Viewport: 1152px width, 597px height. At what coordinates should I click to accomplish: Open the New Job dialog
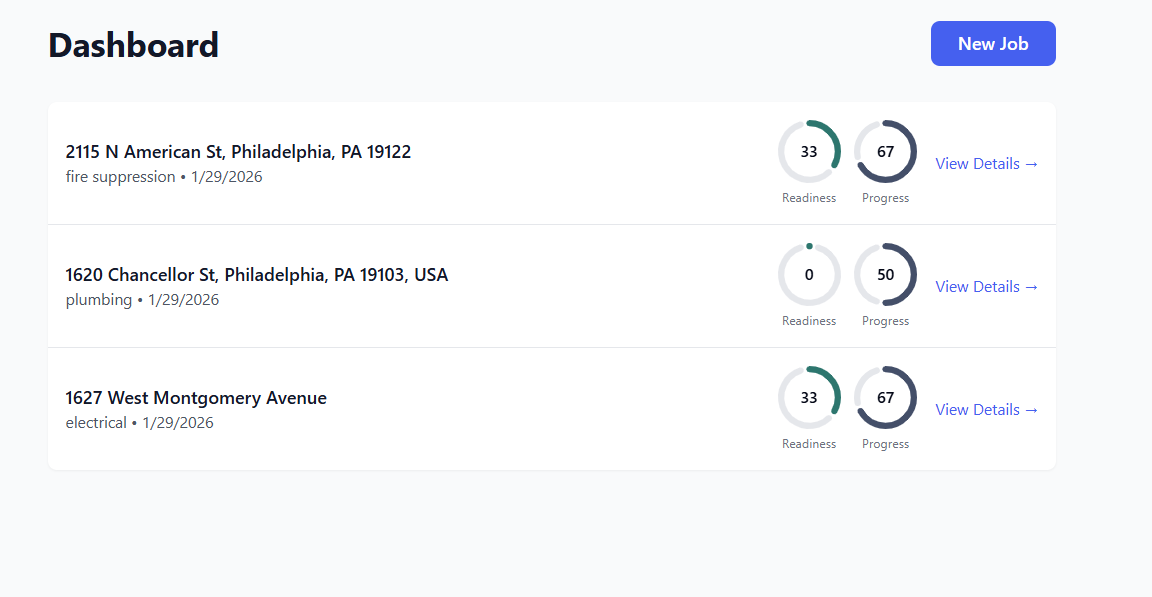click(992, 43)
